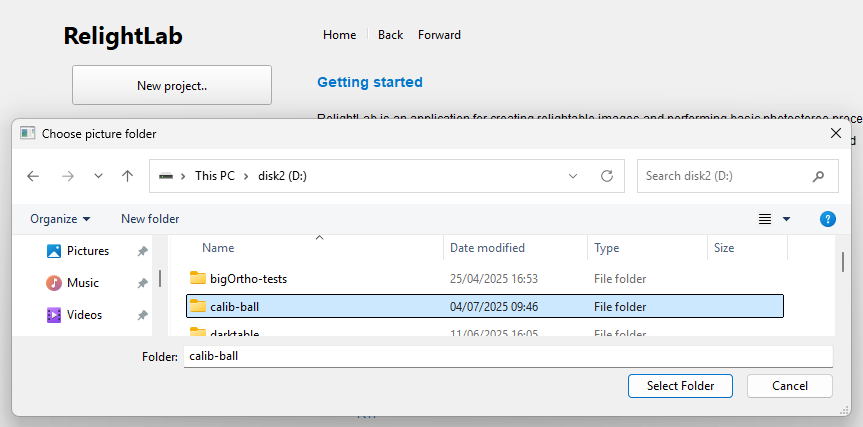This screenshot has height=427, width=863.
Task: Refresh the disk2 folder listing
Action: point(607,176)
